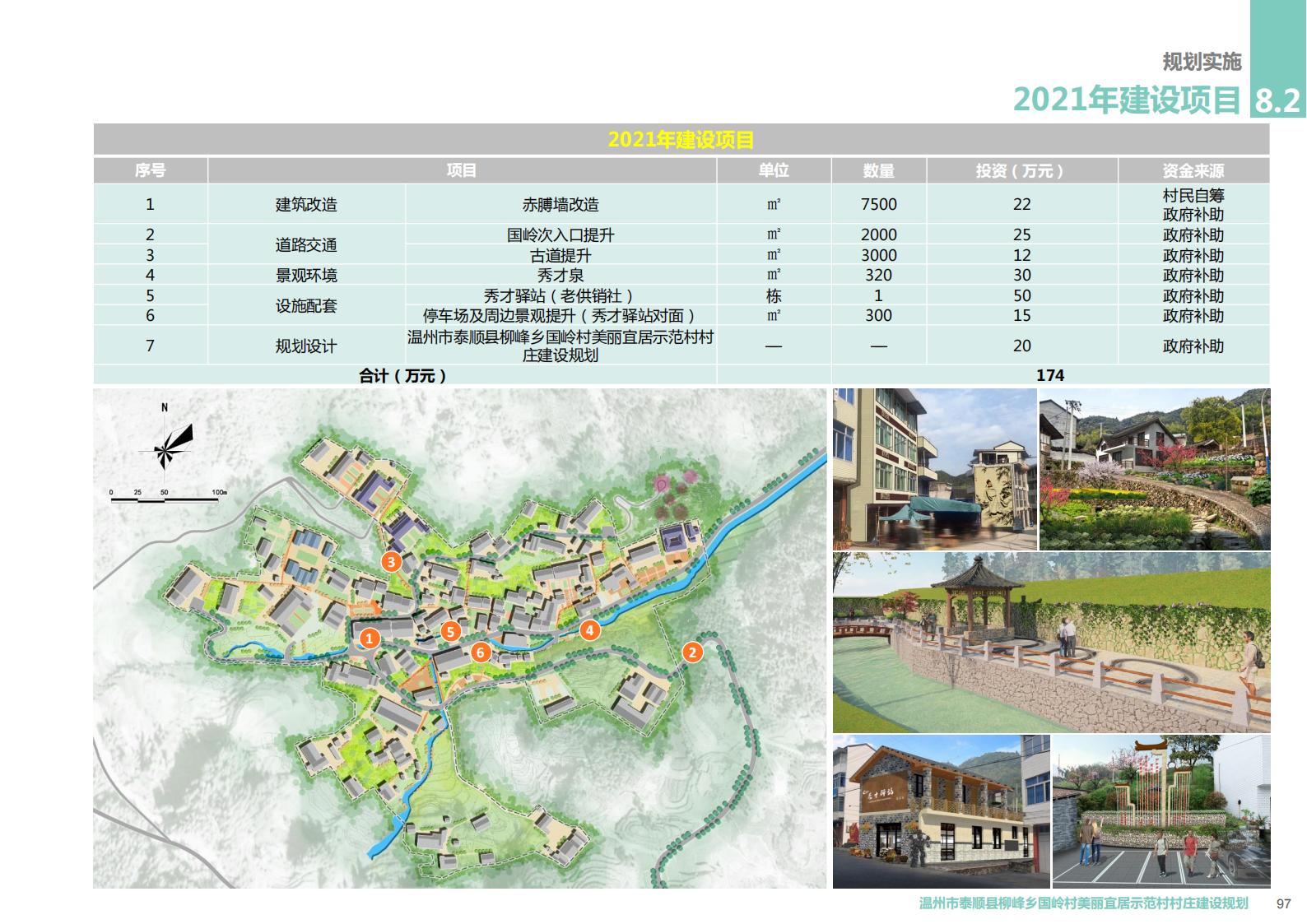Screen dimensions: 1307x924
Task: Open the street building mural photo
Action: [935, 469]
